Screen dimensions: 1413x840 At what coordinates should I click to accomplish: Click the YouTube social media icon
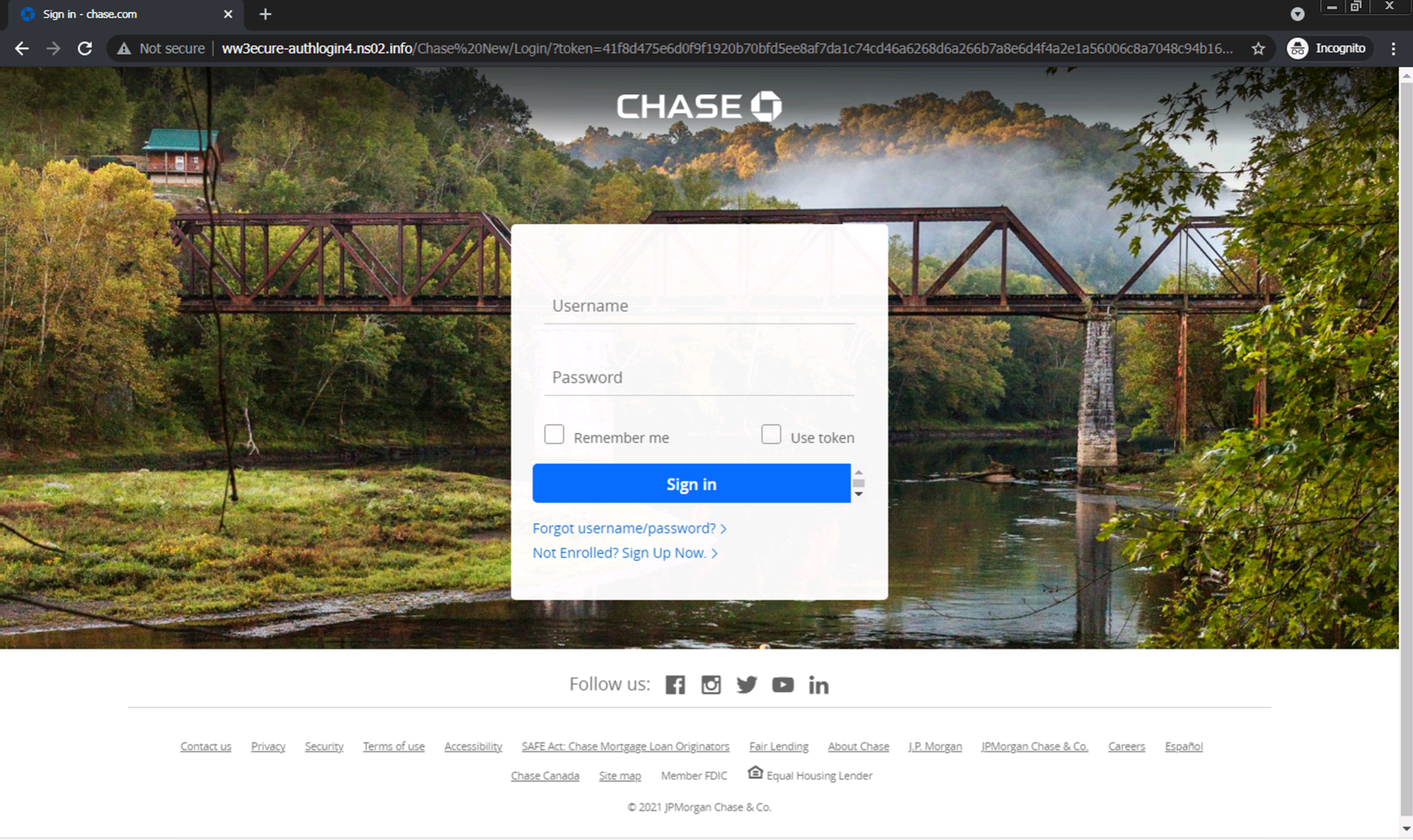coord(783,684)
